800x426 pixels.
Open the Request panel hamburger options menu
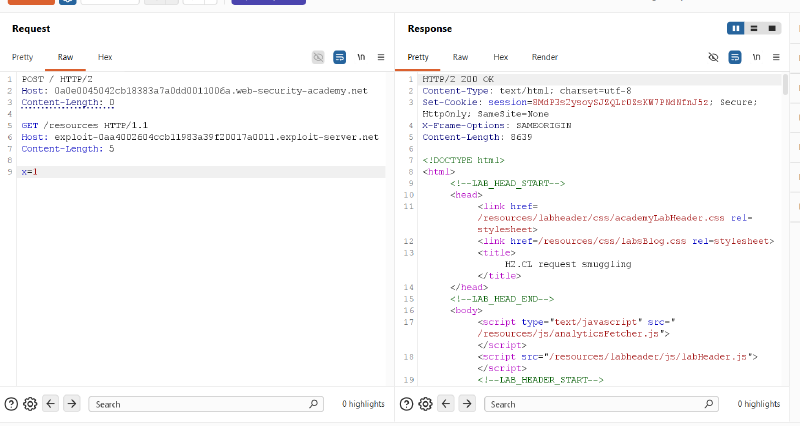[381, 57]
